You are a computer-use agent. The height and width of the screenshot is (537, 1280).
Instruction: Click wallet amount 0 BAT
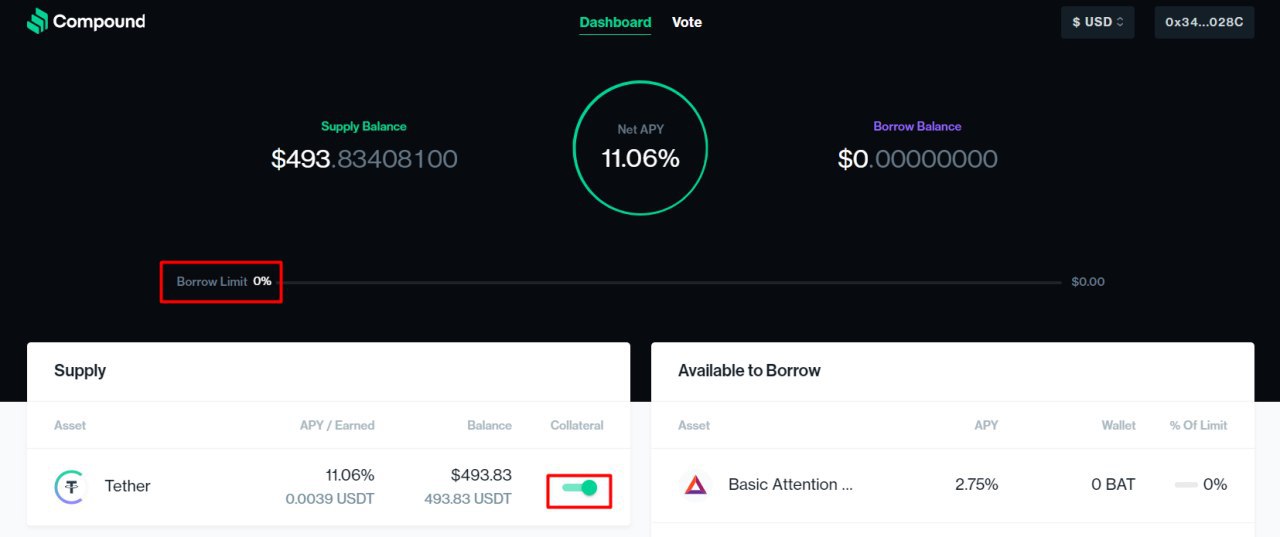coord(1113,485)
